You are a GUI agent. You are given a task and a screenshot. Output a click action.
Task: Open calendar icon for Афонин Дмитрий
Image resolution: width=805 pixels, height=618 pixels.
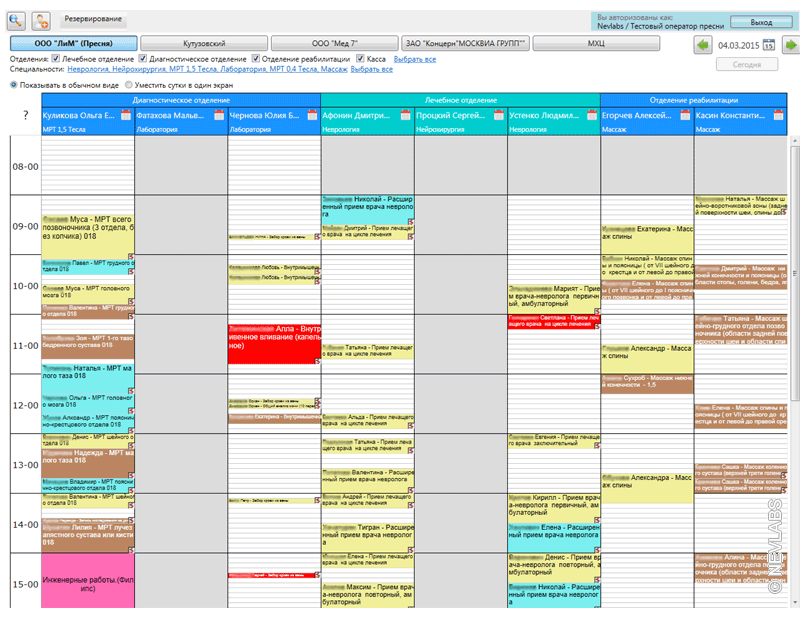[x=406, y=116]
